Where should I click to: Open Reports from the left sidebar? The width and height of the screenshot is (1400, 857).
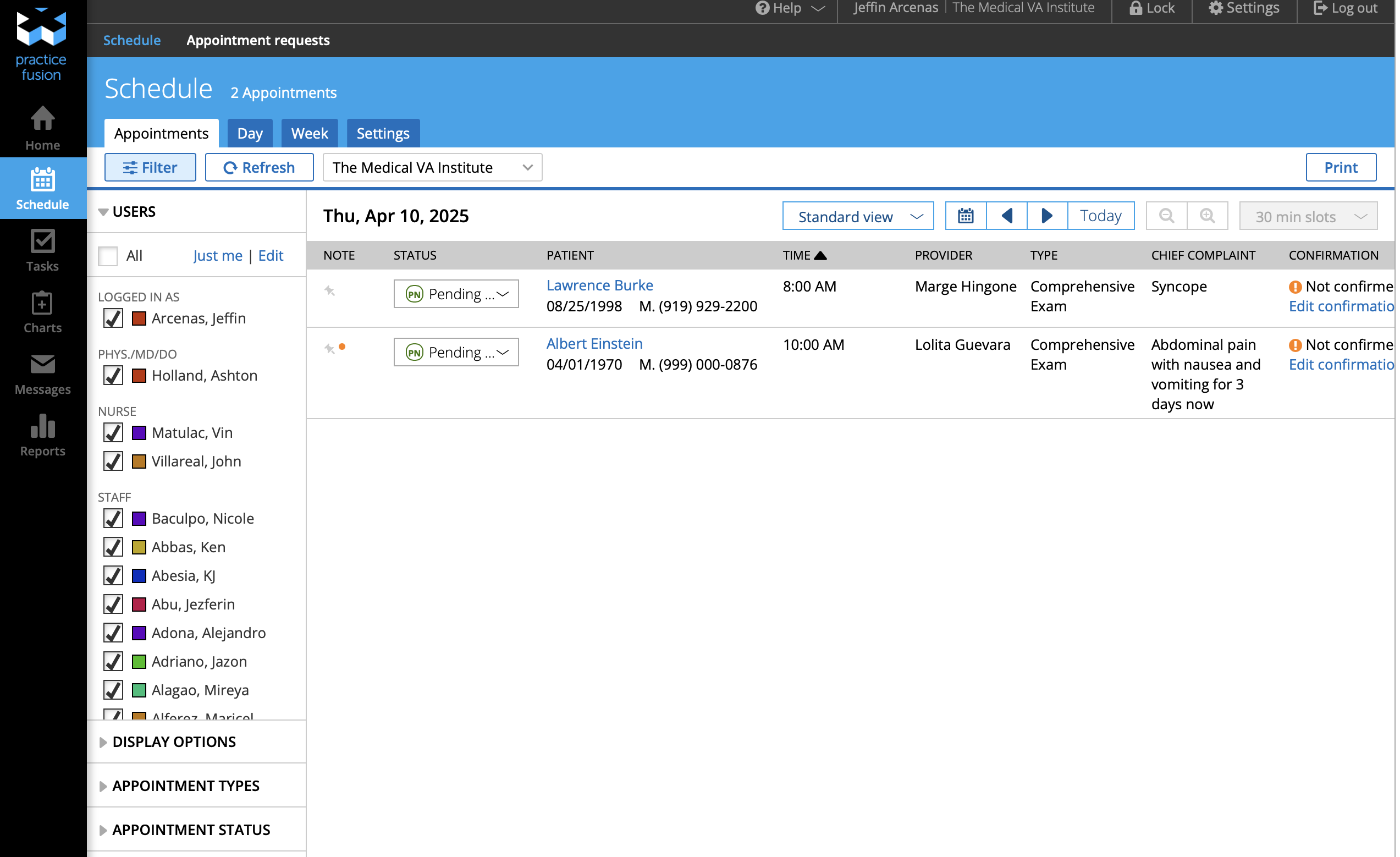point(42,435)
